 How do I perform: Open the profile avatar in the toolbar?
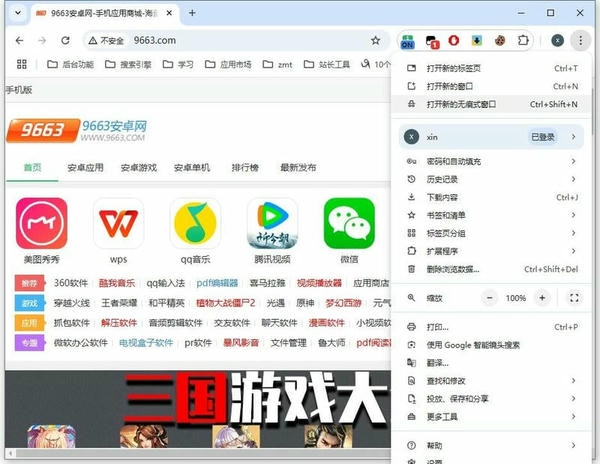(x=557, y=40)
